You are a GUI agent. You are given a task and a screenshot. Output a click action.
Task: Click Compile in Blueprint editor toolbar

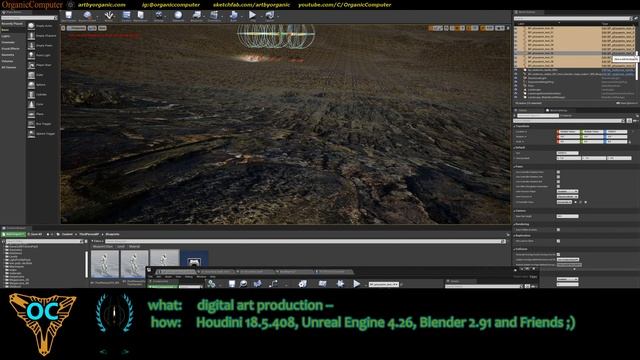(211, 284)
